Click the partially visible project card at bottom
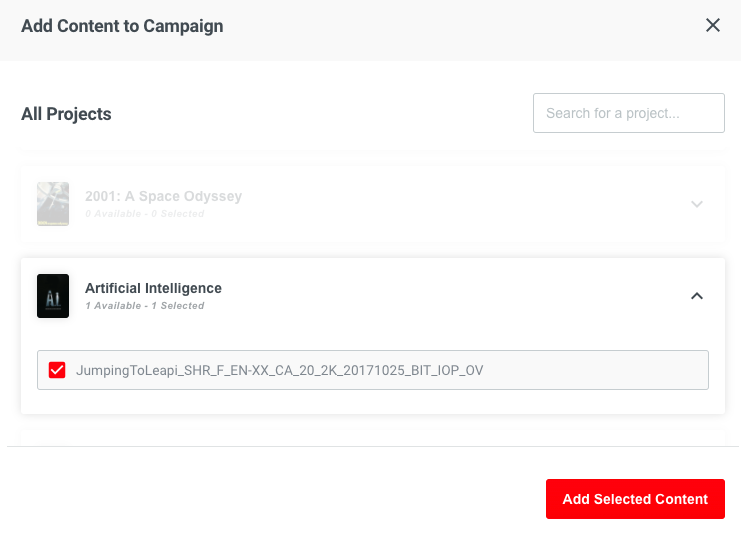Screen dimensions: 741x539 pos(370,438)
